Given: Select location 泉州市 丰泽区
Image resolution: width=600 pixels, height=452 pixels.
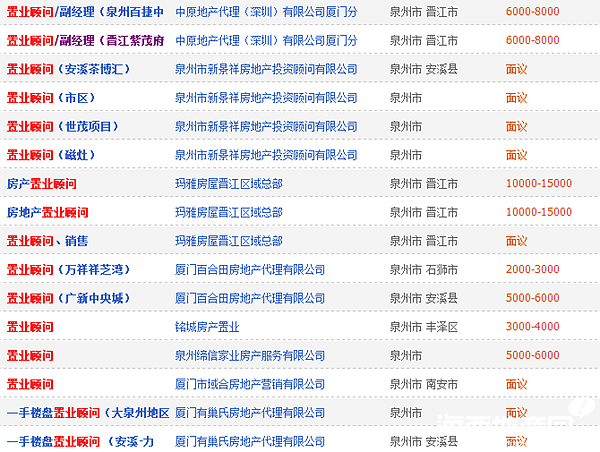Looking at the screenshot, I should coord(424,327).
